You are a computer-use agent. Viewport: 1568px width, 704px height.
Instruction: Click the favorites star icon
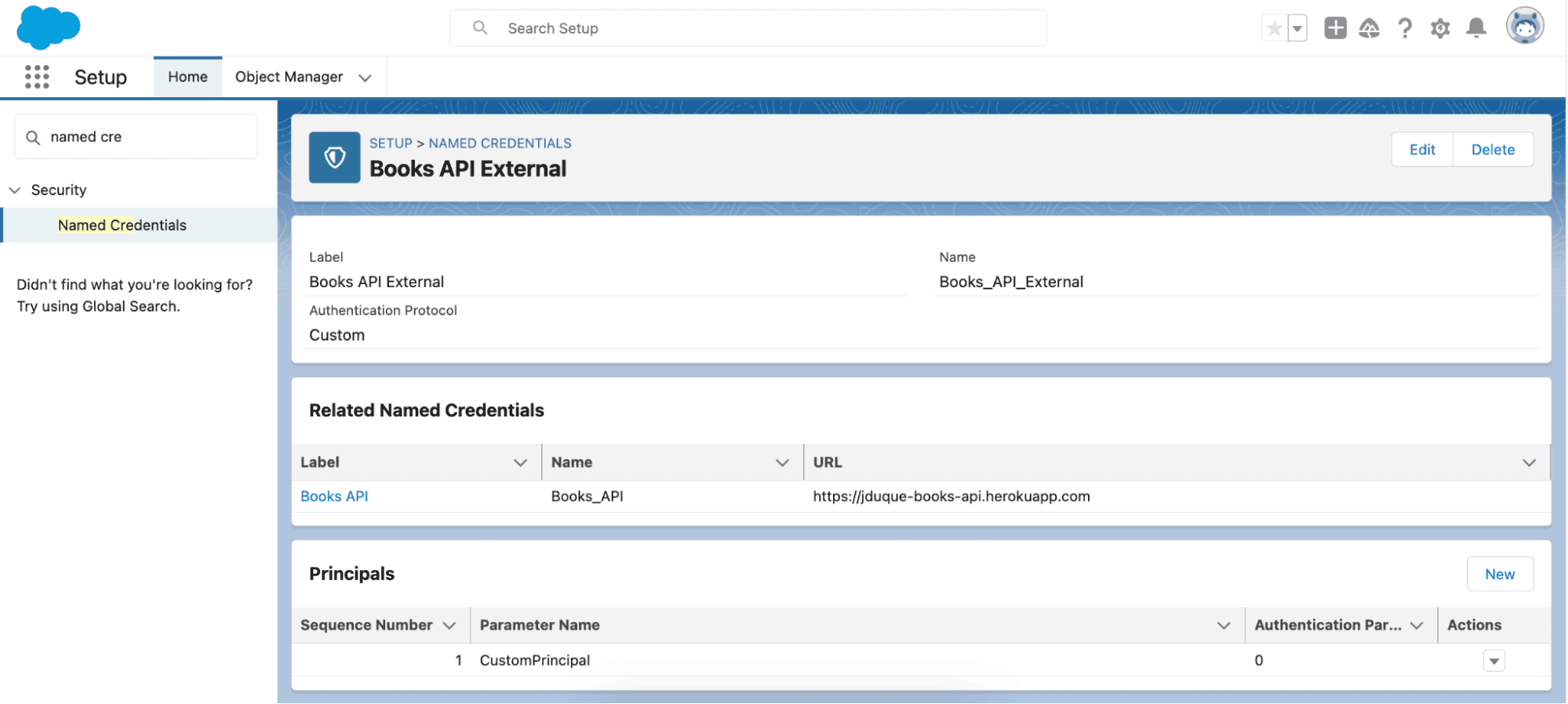1274,29
